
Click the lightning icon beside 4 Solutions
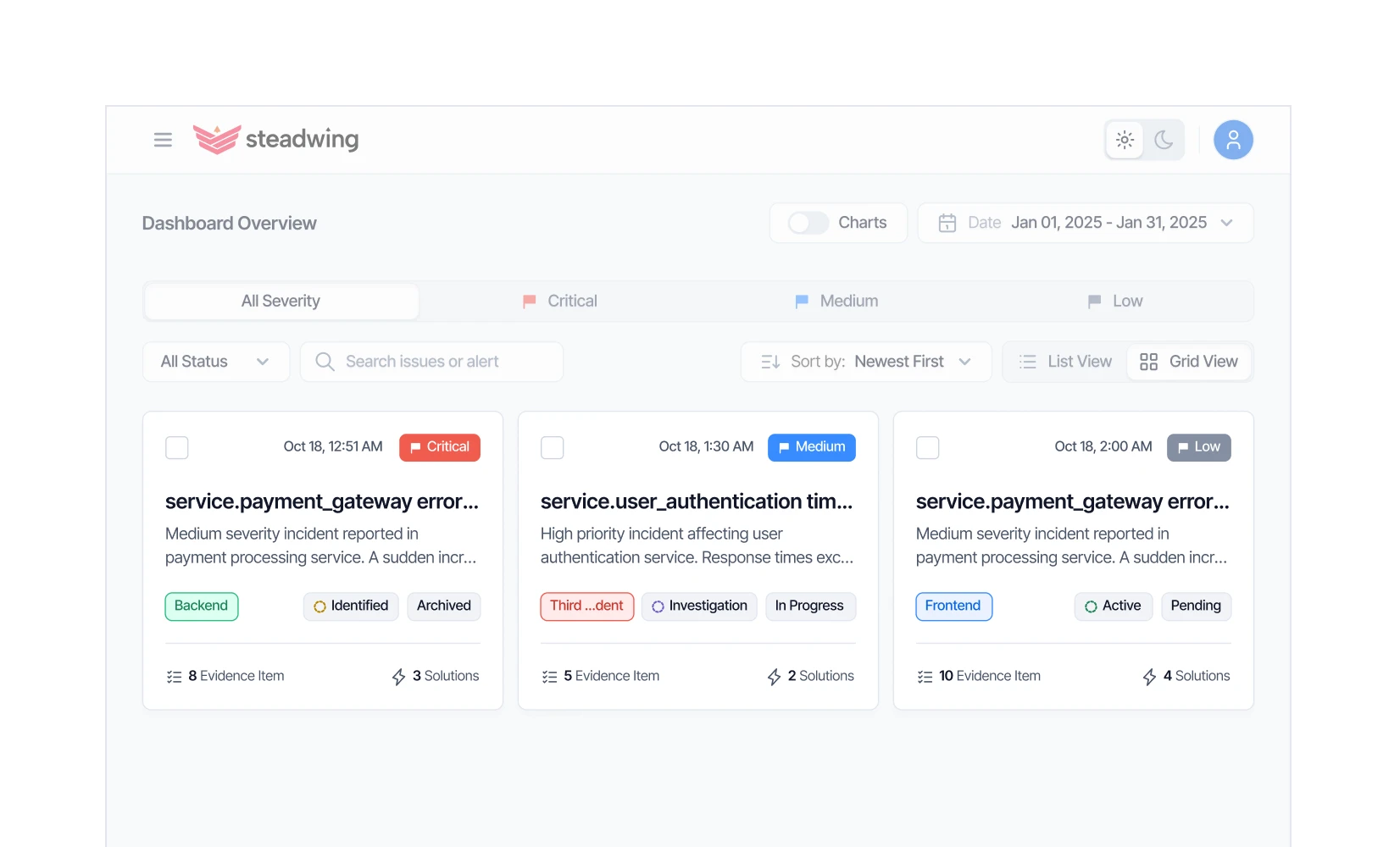click(1149, 677)
